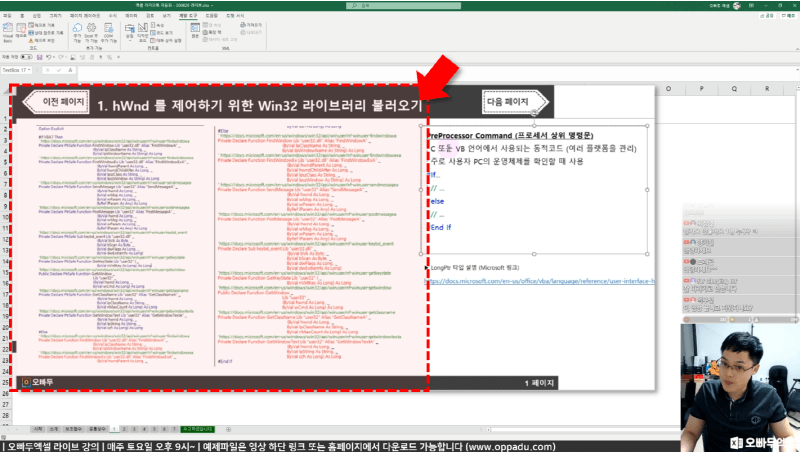
Task: Add a new sheet with plus icon
Action: pos(228,430)
